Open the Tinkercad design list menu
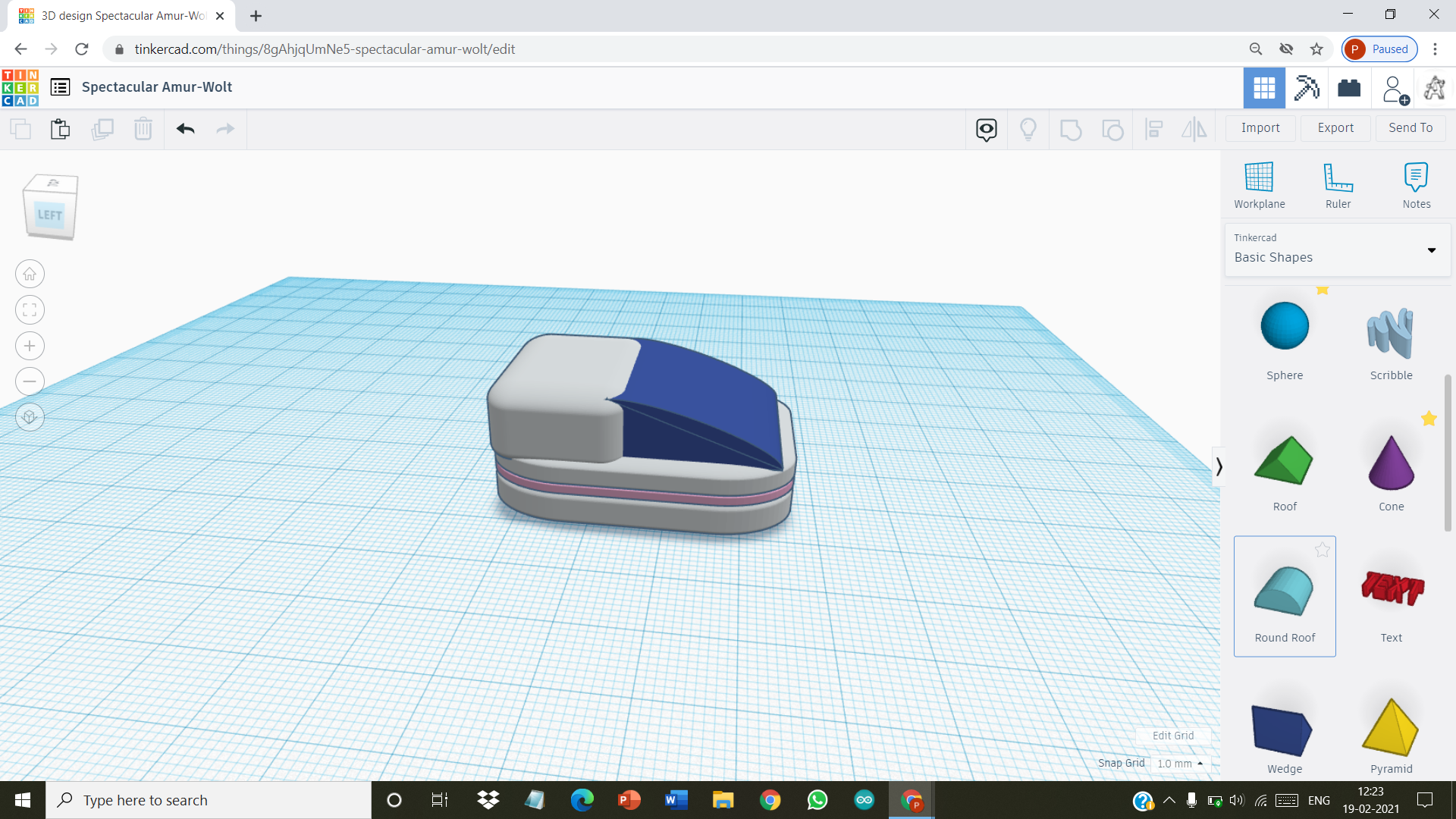The height and width of the screenshot is (819, 1456). tap(59, 86)
